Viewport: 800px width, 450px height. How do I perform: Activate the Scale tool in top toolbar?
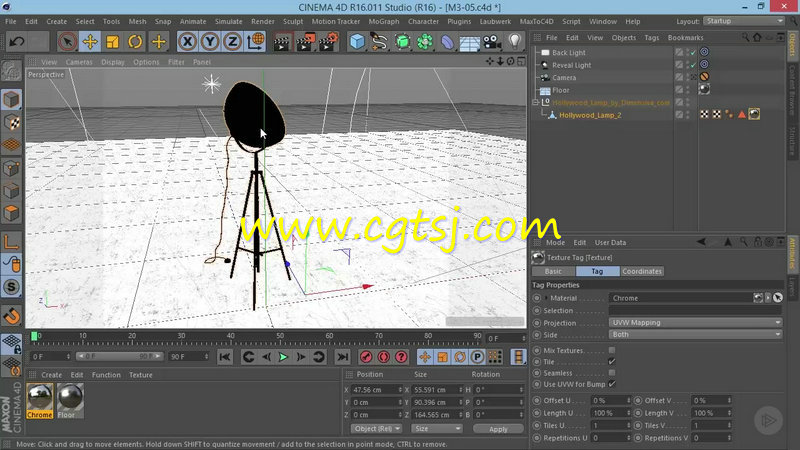(112, 41)
